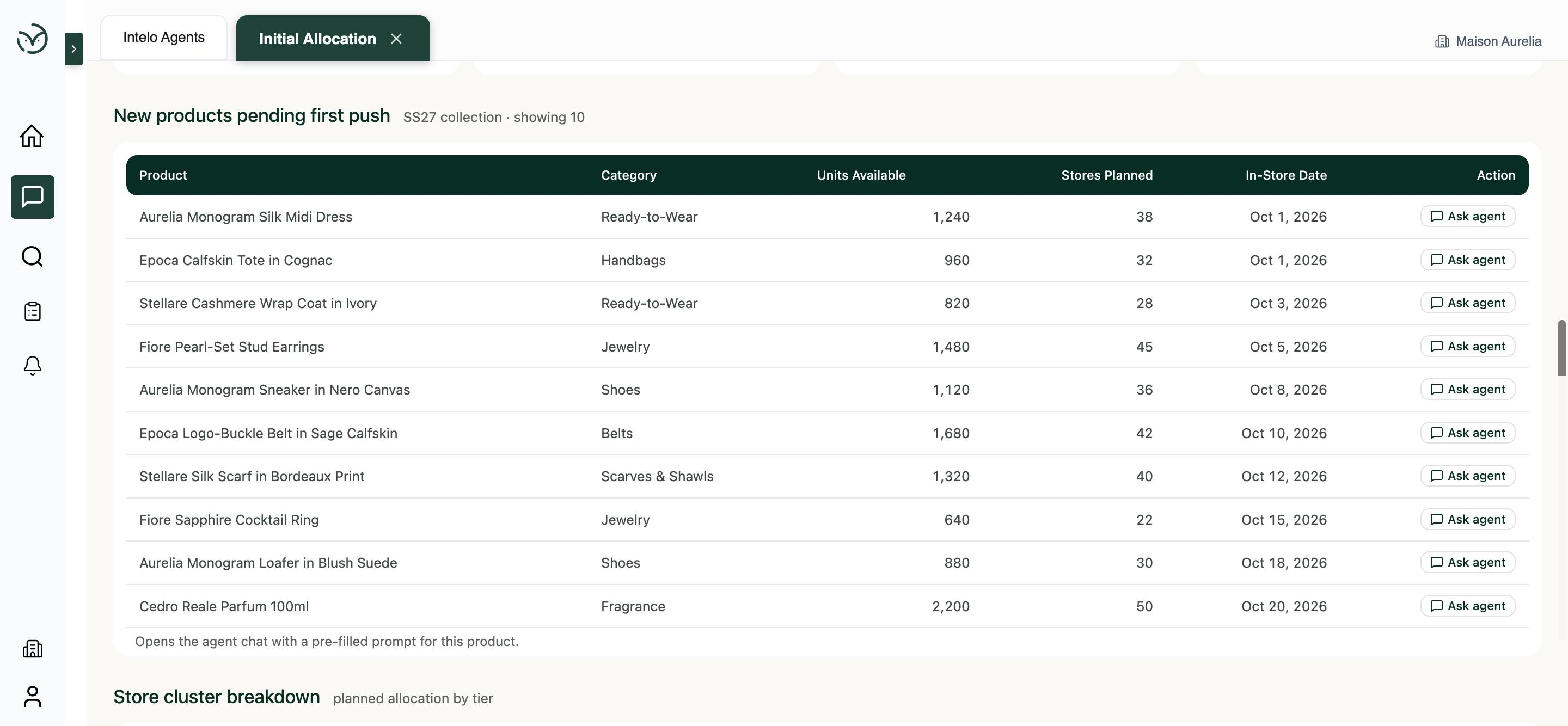This screenshot has width=1568, height=726.
Task: Click the Units Available column header
Action: point(861,175)
